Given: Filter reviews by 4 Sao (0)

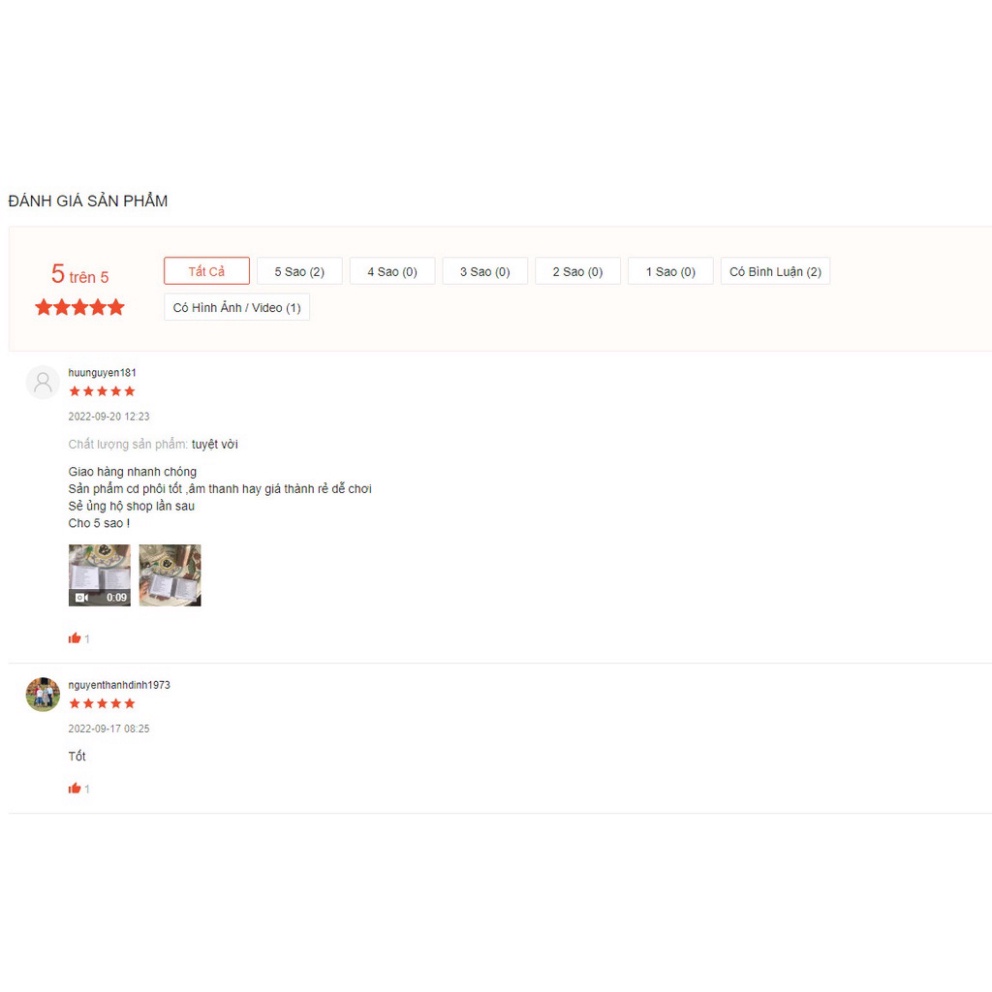Looking at the screenshot, I should pos(392,271).
